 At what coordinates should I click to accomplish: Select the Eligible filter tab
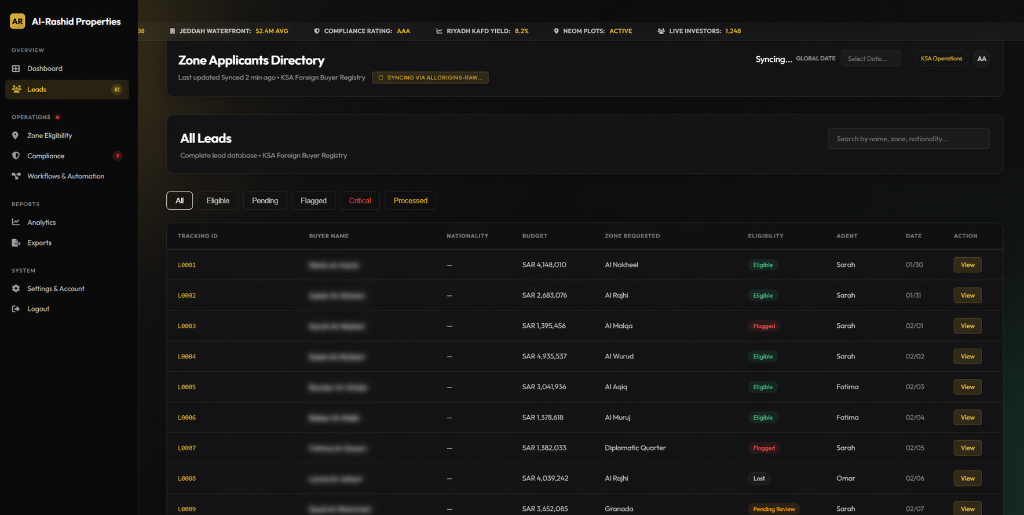pyautogui.click(x=218, y=201)
